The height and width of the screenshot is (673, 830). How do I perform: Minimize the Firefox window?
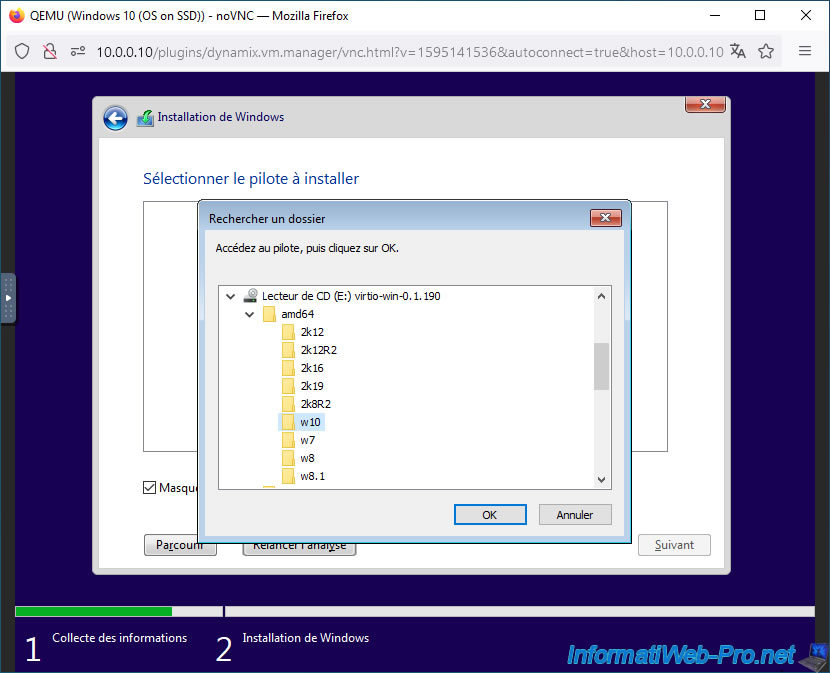715,15
